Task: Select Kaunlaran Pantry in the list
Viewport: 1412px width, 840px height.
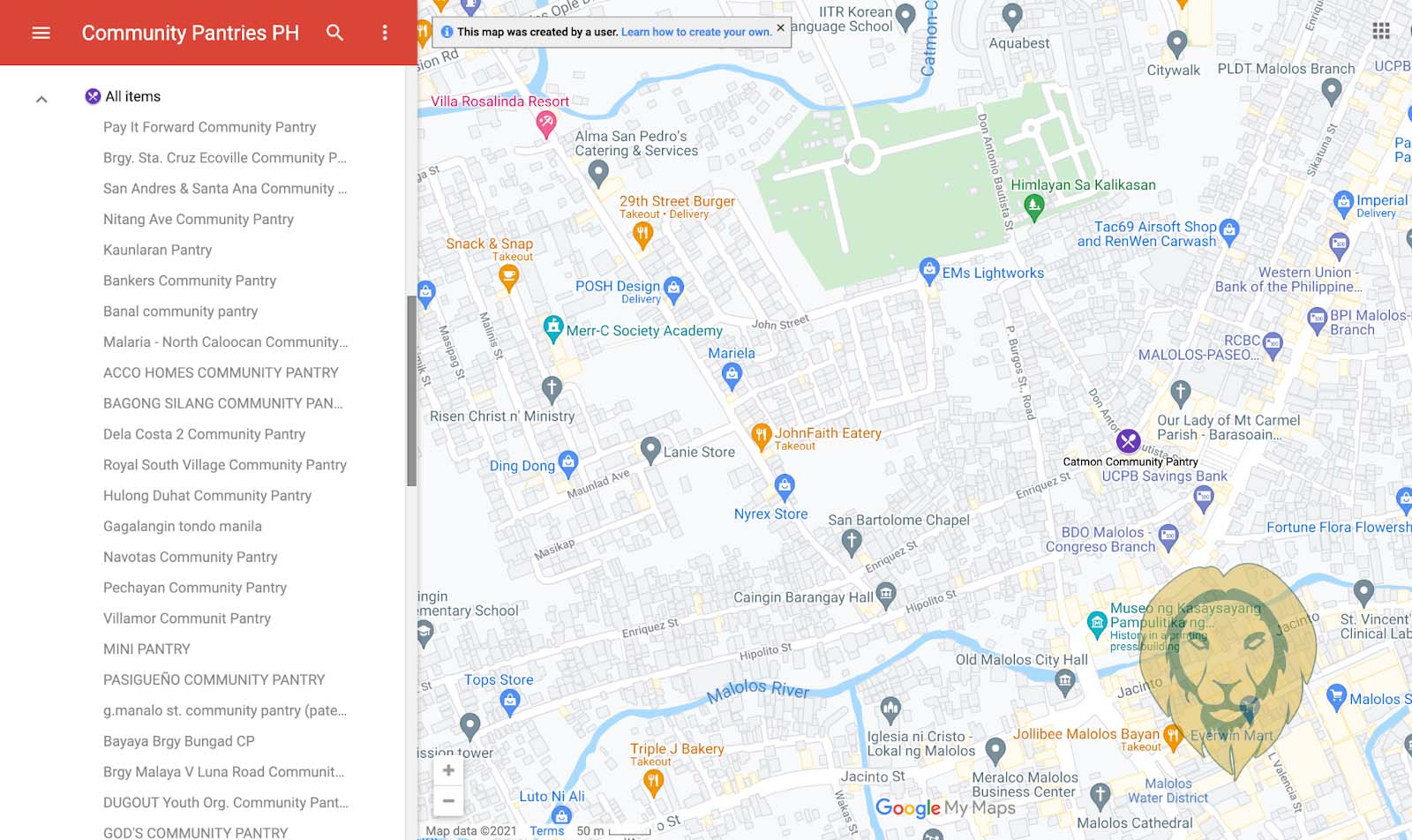Action: 157,250
